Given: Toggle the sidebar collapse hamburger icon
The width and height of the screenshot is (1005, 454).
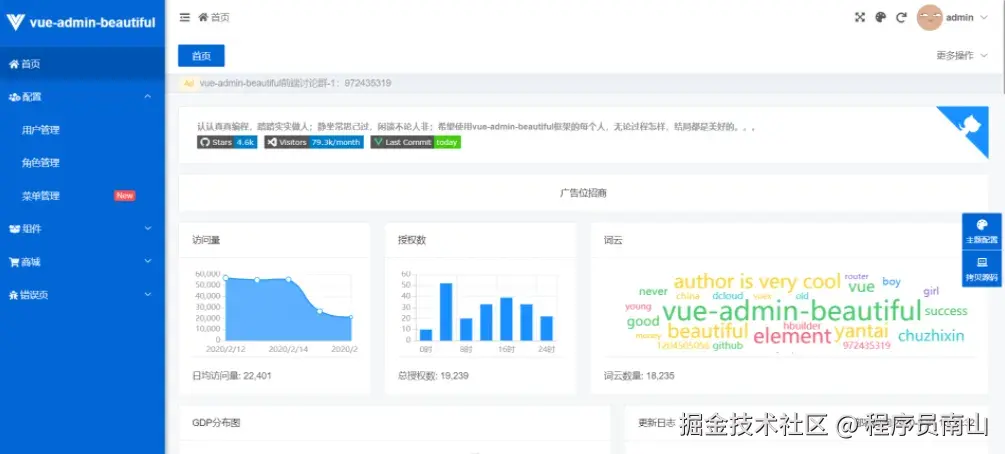Looking at the screenshot, I should (185, 17).
